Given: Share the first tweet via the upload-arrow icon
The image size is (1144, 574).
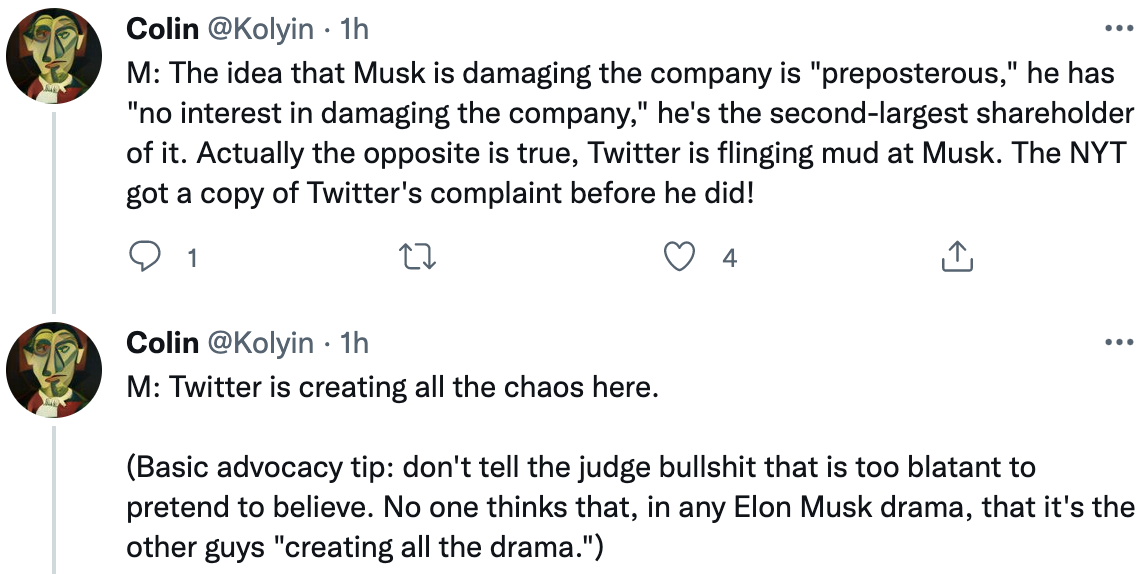Looking at the screenshot, I should 957,257.
